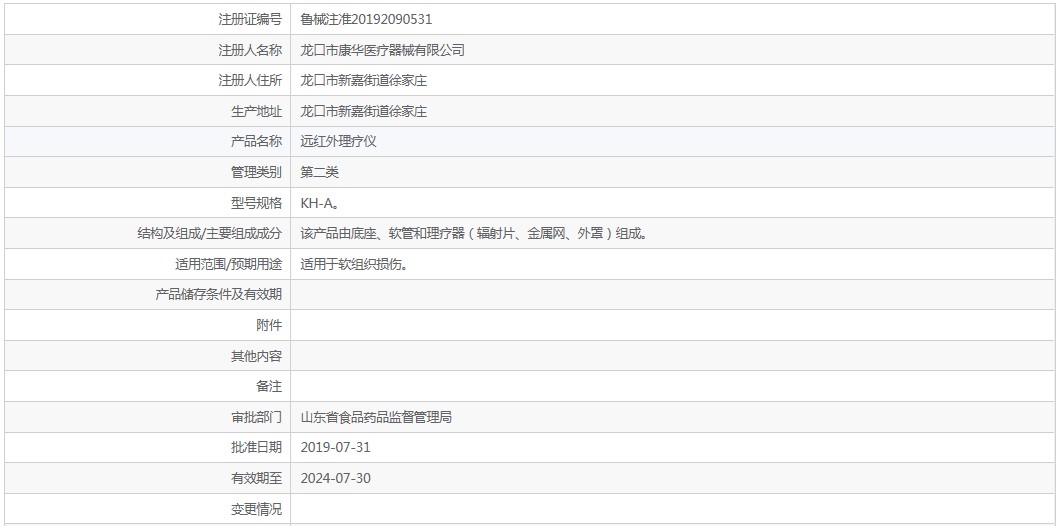This screenshot has width=1057, height=526.
Task: Click the 注册人名称 label
Action: 250,50
